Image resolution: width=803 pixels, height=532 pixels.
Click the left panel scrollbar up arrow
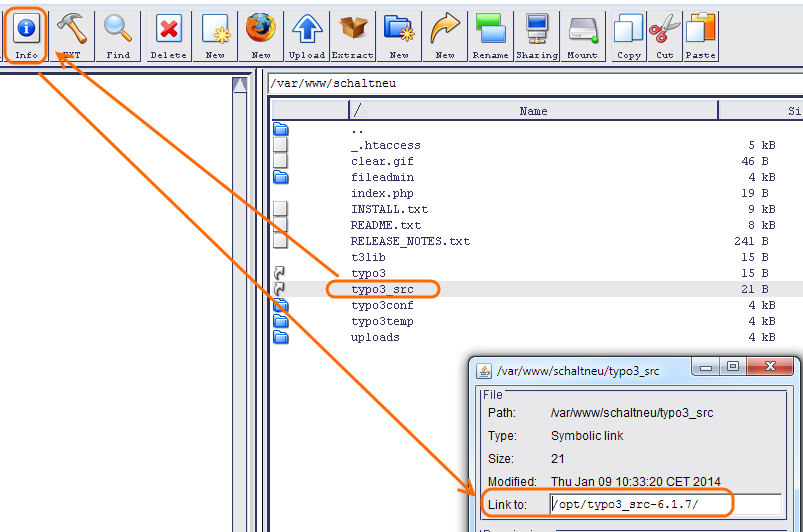pyautogui.click(x=240, y=86)
